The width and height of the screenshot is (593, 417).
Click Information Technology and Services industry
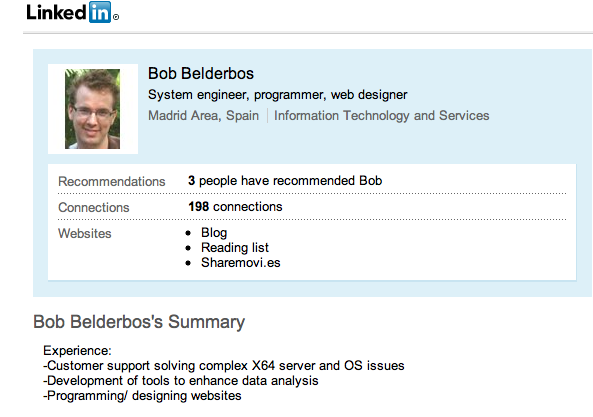click(382, 116)
